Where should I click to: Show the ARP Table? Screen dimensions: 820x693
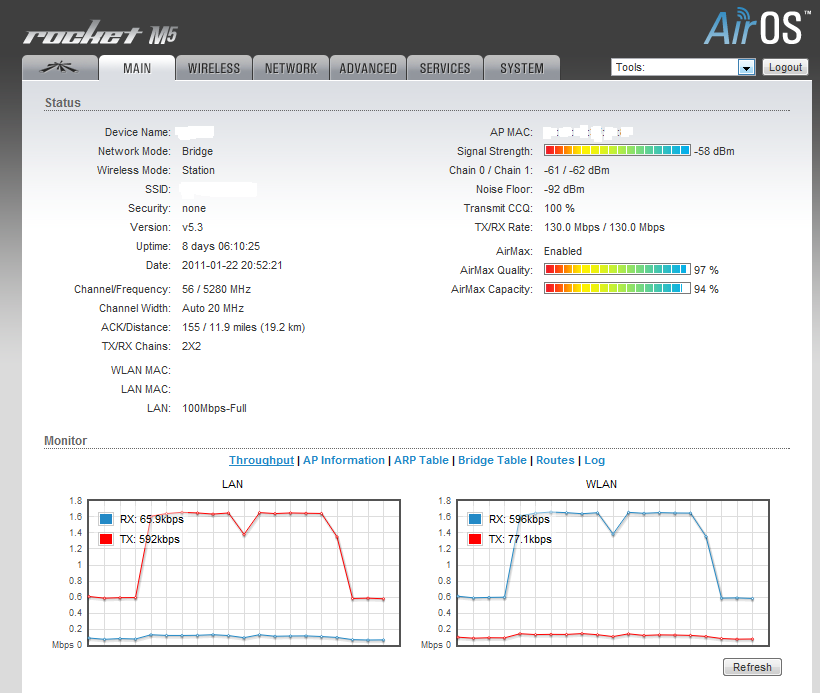[x=421, y=460]
